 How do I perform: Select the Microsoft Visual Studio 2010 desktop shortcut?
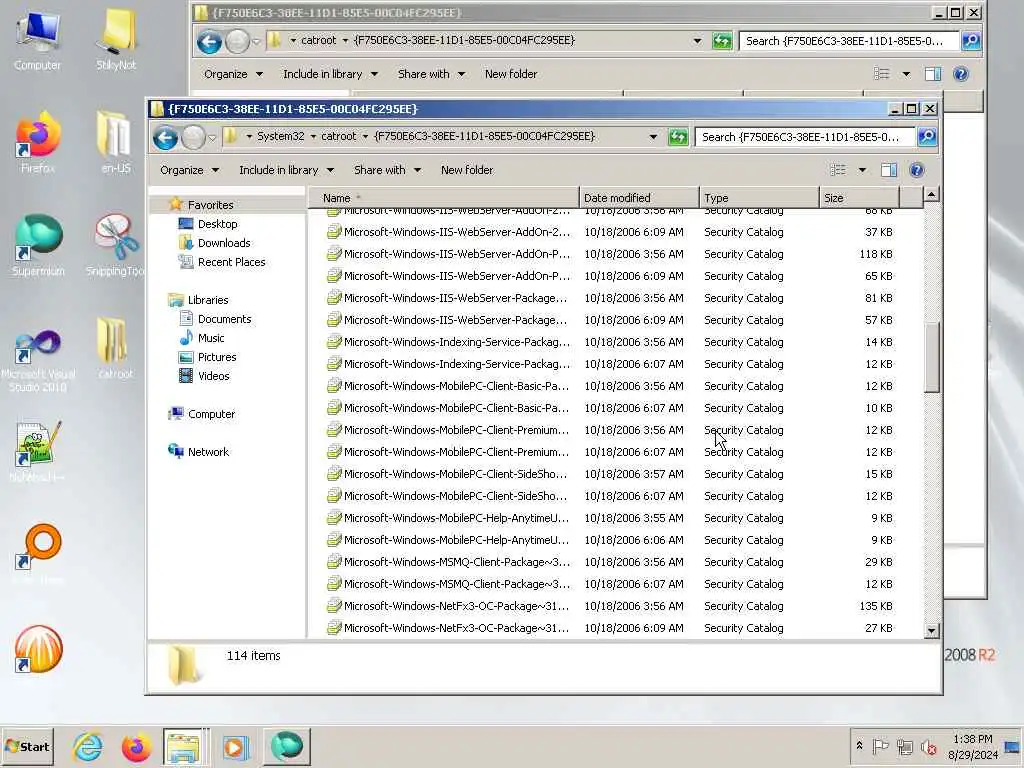click(38, 361)
